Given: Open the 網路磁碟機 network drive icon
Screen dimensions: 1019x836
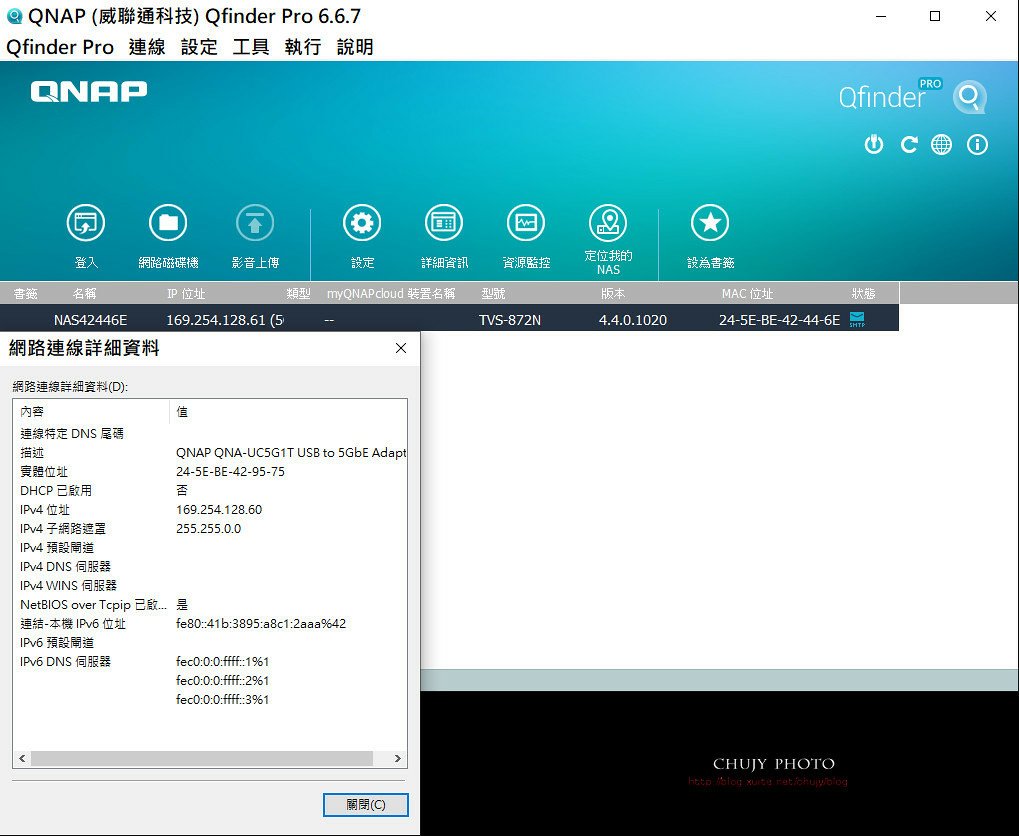Looking at the screenshot, I should pos(168,223).
